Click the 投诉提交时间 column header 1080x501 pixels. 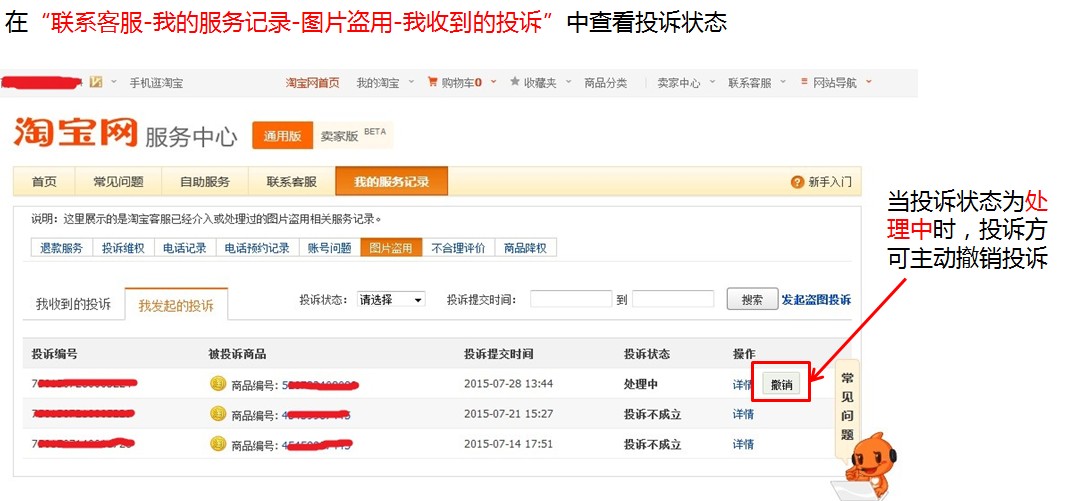pos(498,354)
